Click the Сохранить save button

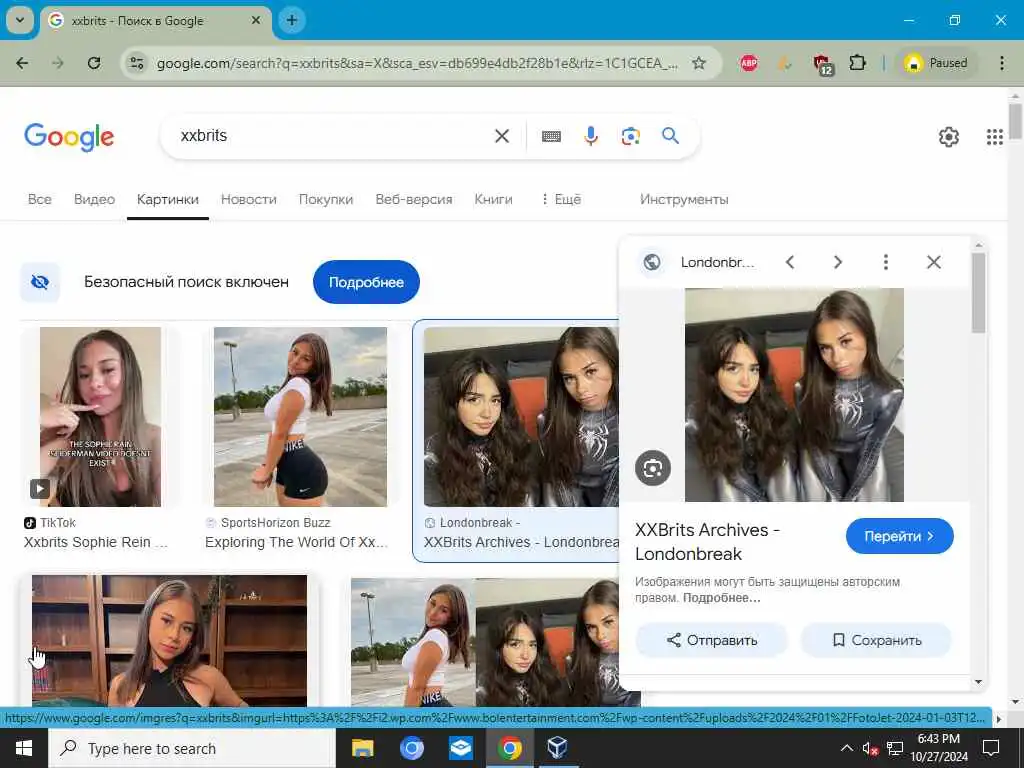point(876,640)
